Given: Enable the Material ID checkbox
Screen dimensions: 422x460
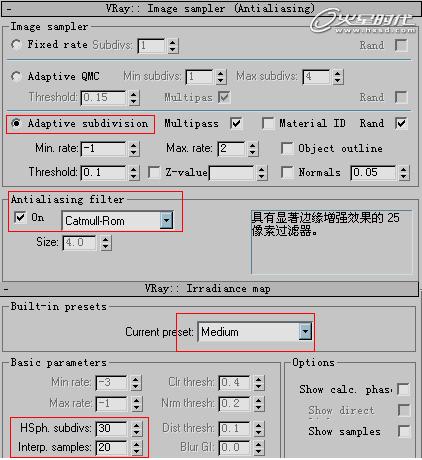Looking at the screenshot, I should pyautogui.click(x=268, y=123).
